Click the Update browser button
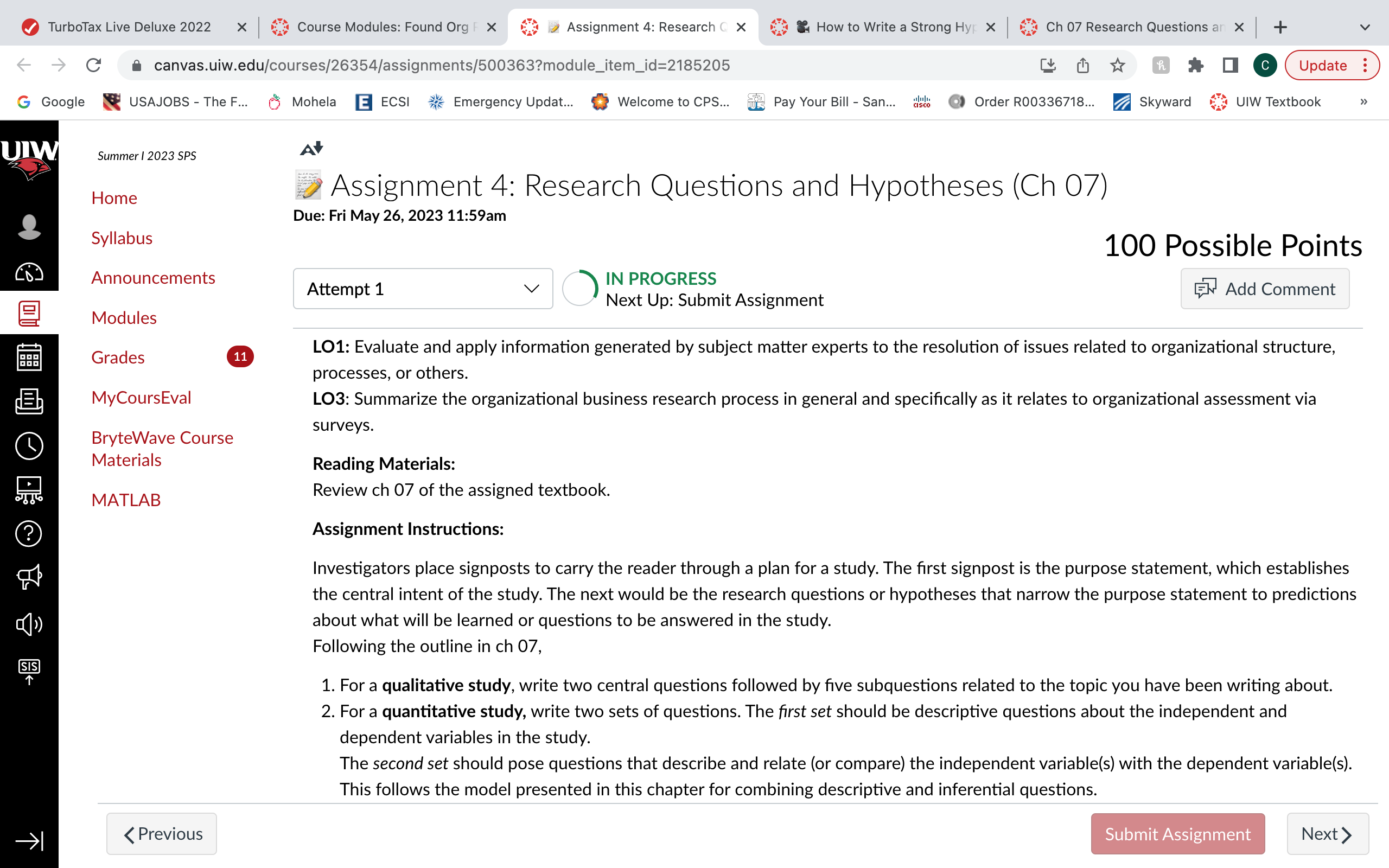The image size is (1389, 868). pyautogui.click(x=1322, y=66)
